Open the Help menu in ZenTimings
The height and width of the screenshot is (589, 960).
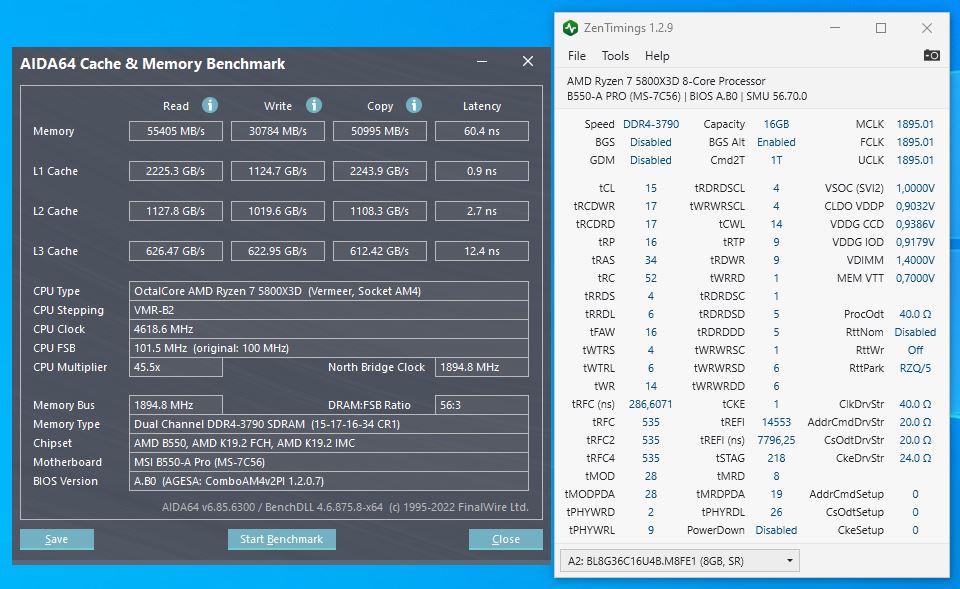pyautogui.click(x=657, y=56)
